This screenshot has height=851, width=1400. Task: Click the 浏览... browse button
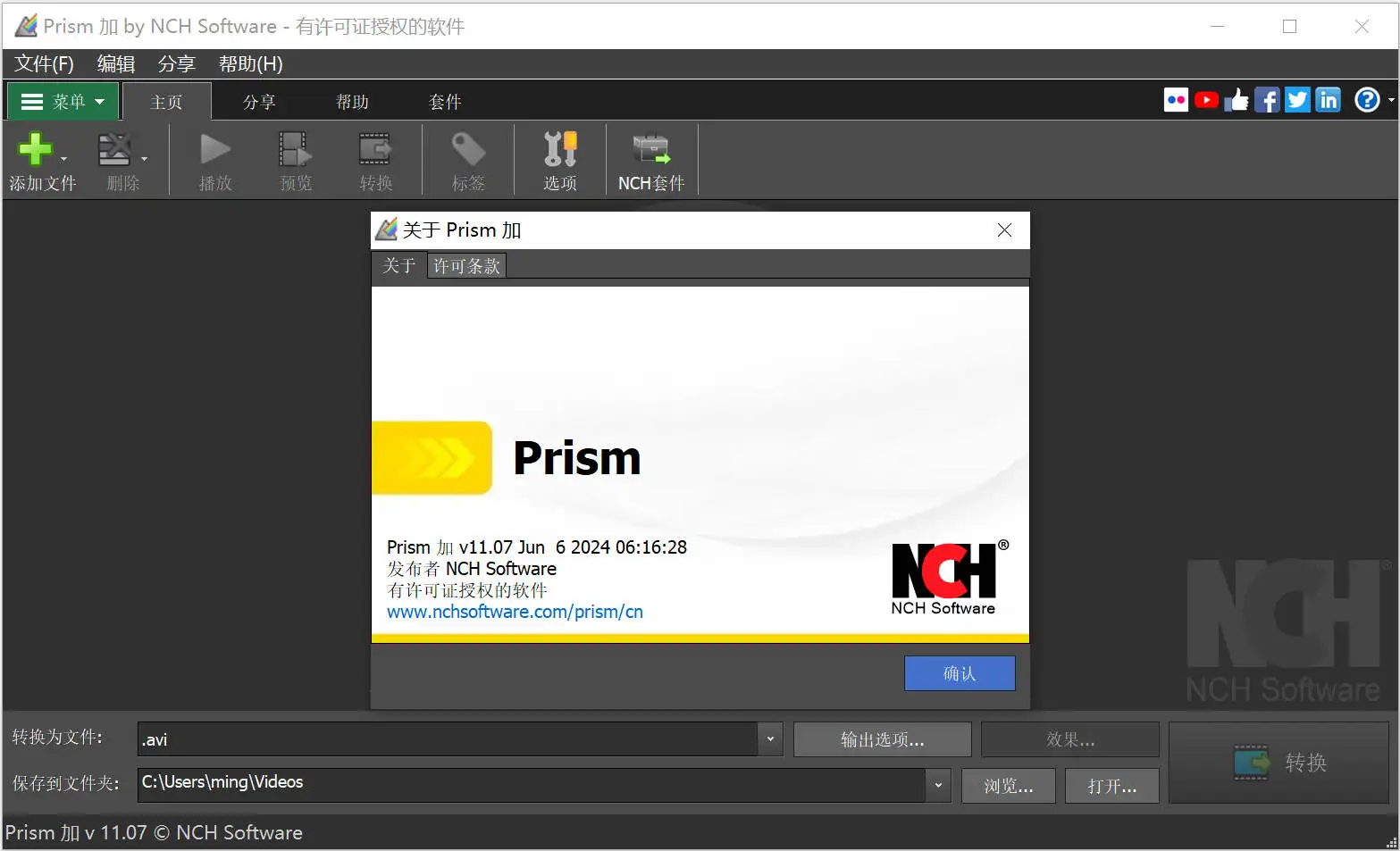1008,786
